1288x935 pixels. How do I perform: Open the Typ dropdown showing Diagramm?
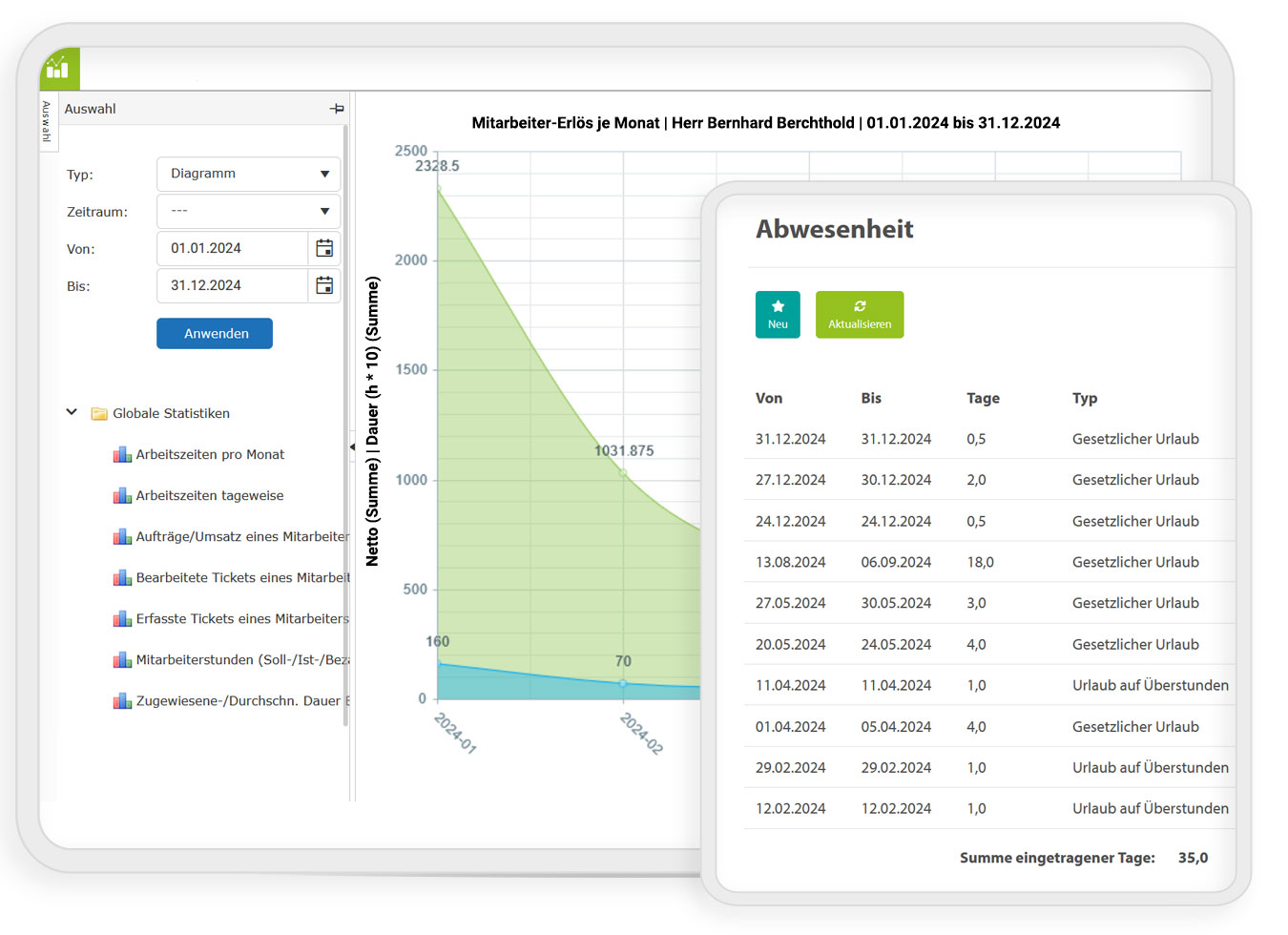pyautogui.click(x=248, y=174)
